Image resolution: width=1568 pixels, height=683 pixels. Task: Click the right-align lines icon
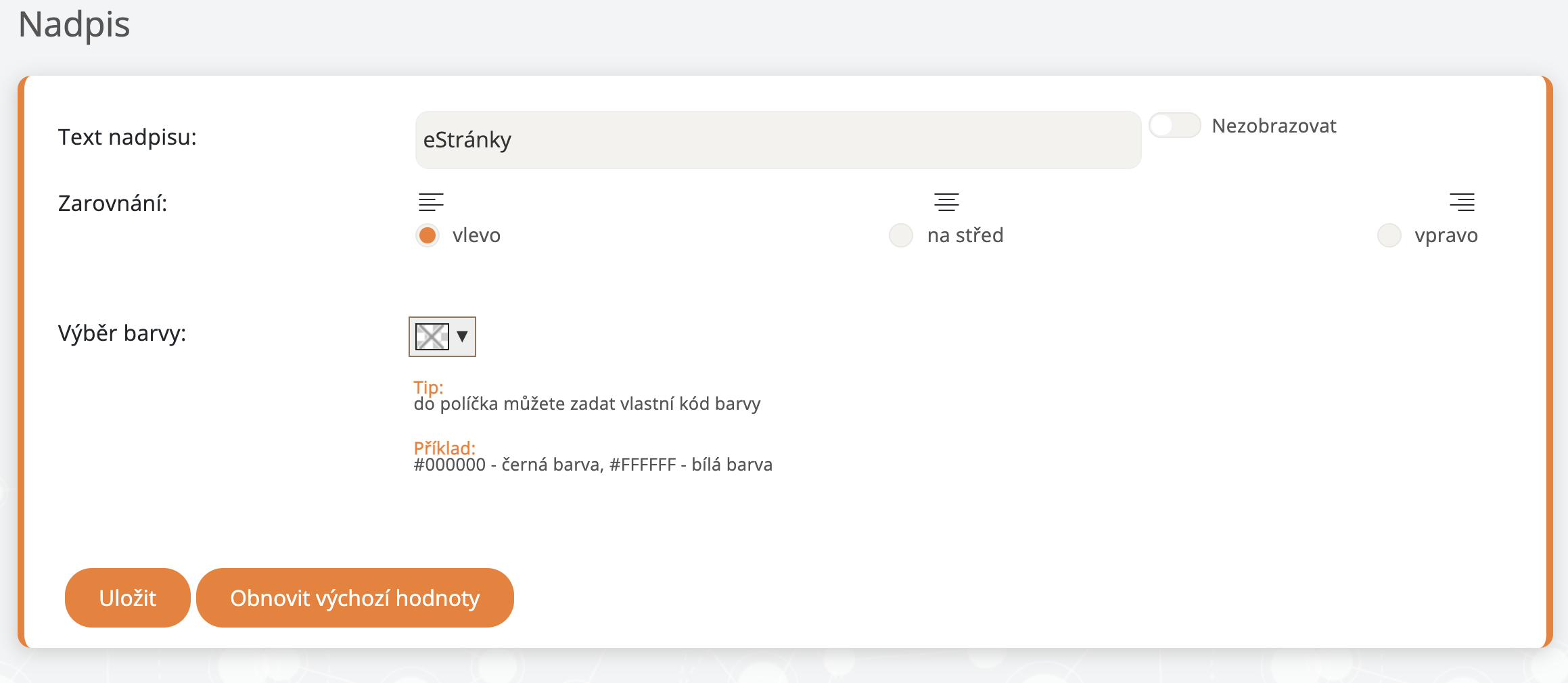point(1462,202)
